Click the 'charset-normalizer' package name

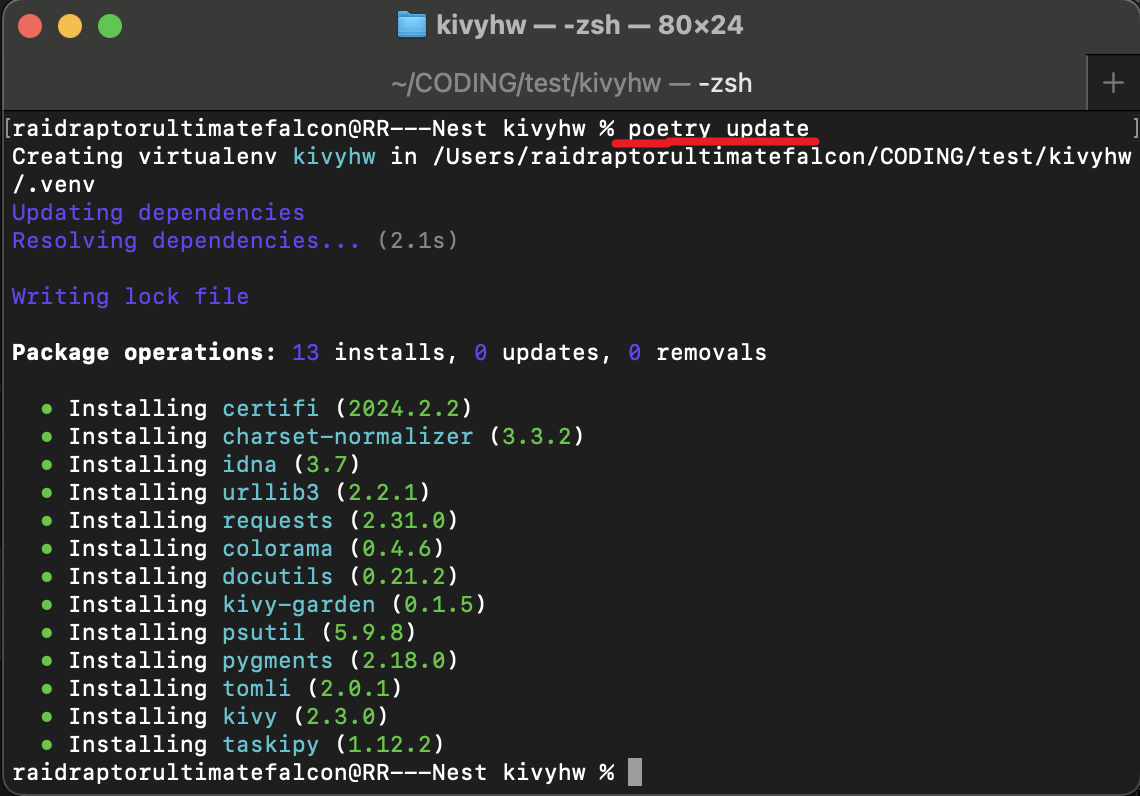348,436
